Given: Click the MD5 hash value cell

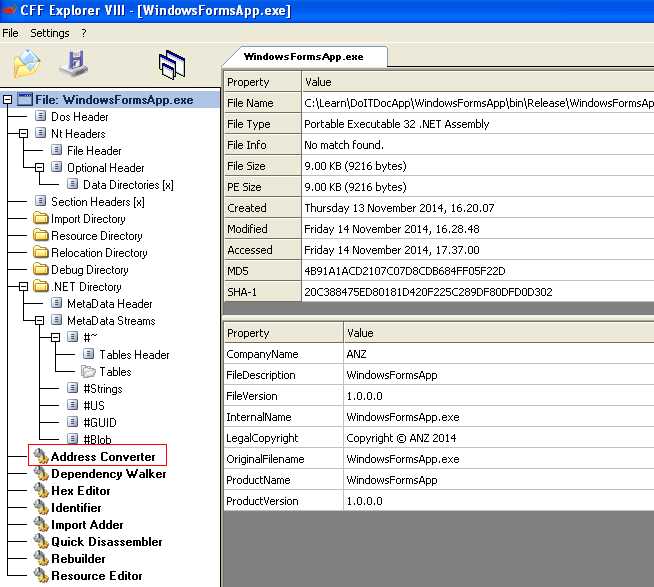Looking at the screenshot, I should pyautogui.click(x=478, y=271).
